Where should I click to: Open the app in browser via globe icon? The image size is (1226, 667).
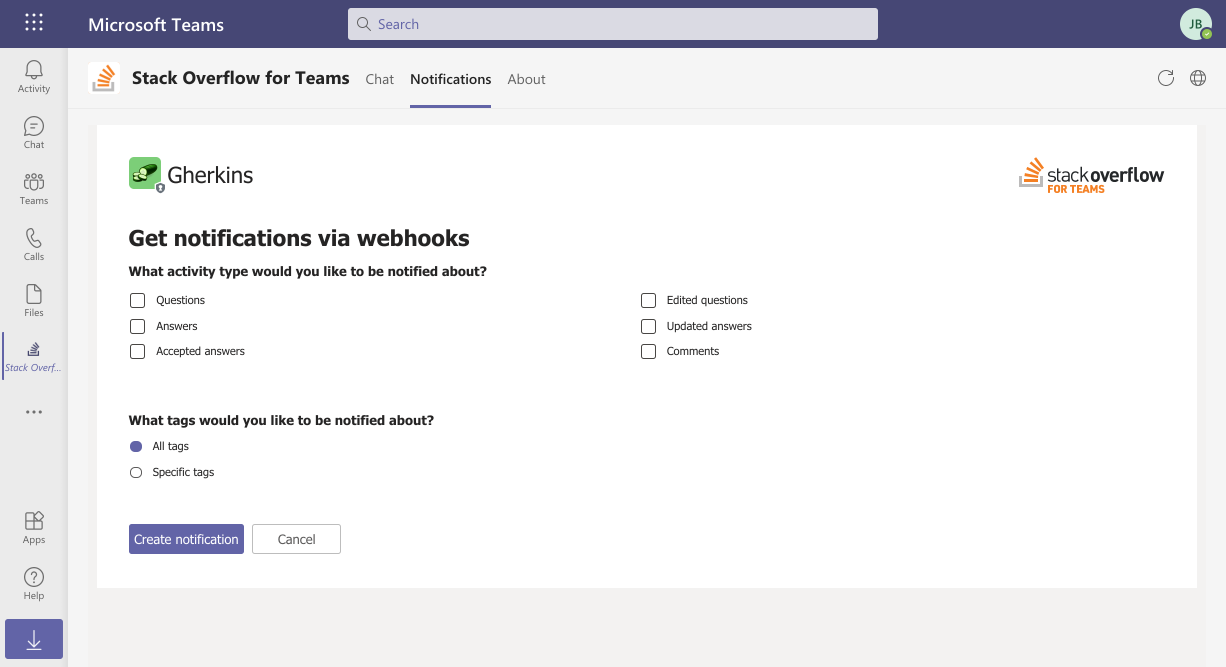pyautogui.click(x=1198, y=78)
